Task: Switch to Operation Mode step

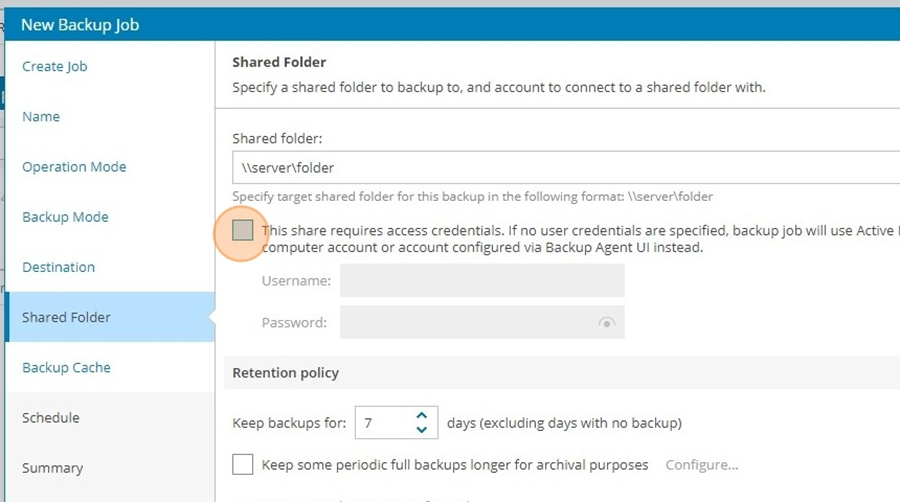Action: point(74,167)
